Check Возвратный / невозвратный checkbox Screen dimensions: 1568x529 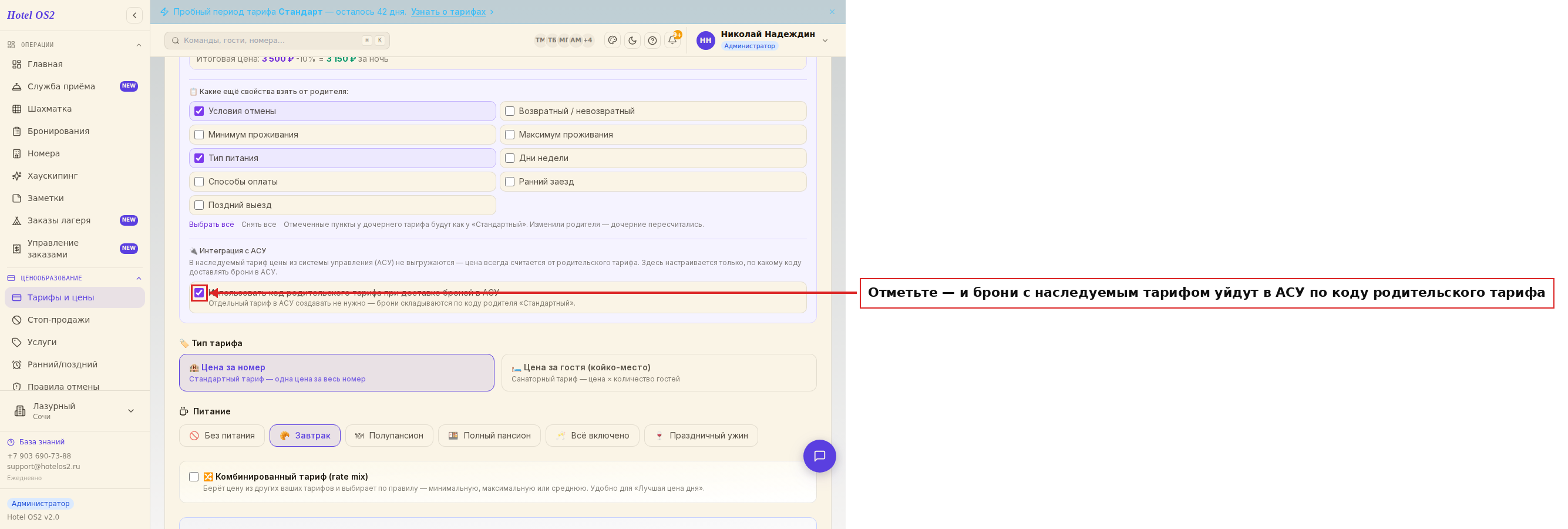pyautogui.click(x=510, y=111)
